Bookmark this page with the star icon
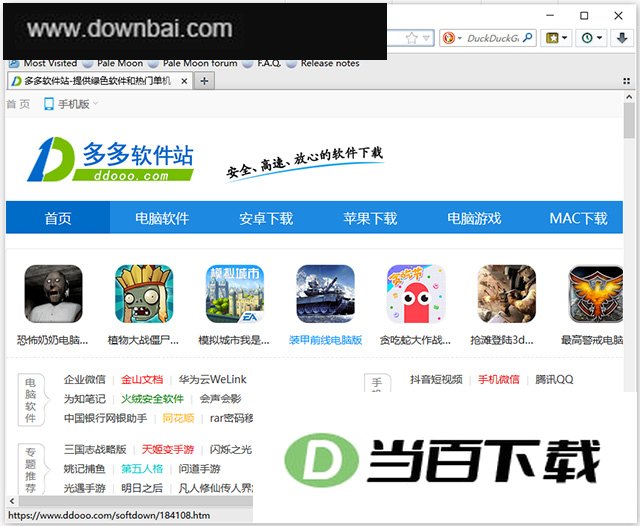The width and height of the screenshot is (640, 526). click(x=411, y=38)
